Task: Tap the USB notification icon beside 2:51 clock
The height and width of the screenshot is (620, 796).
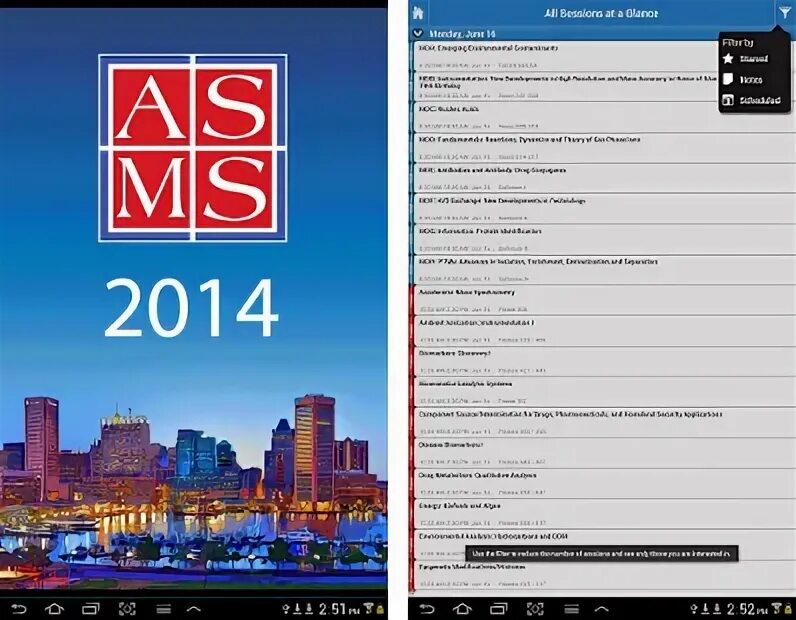Action: pyautogui.click(x=286, y=608)
